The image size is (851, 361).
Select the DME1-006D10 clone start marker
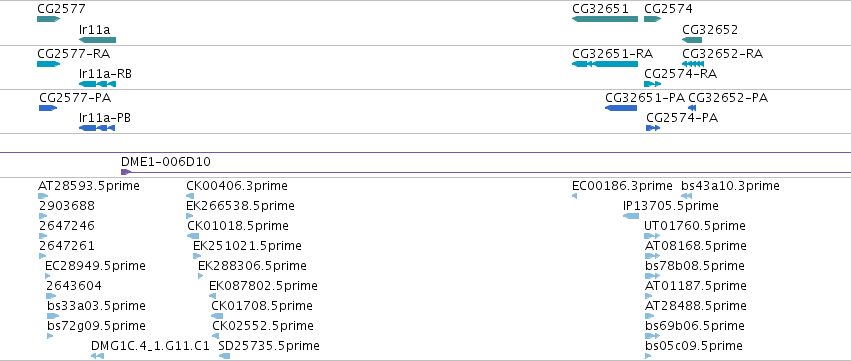[126, 172]
